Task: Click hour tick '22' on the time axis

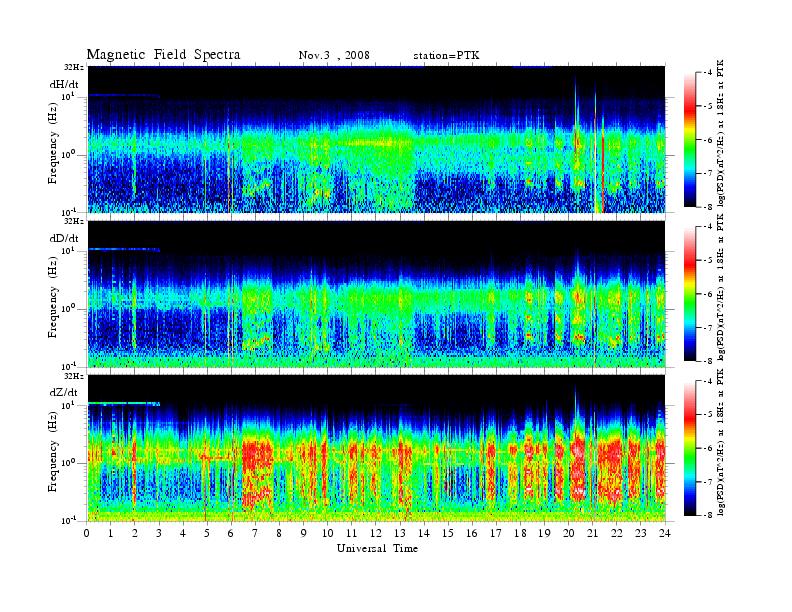Action: [x=616, y=533]
